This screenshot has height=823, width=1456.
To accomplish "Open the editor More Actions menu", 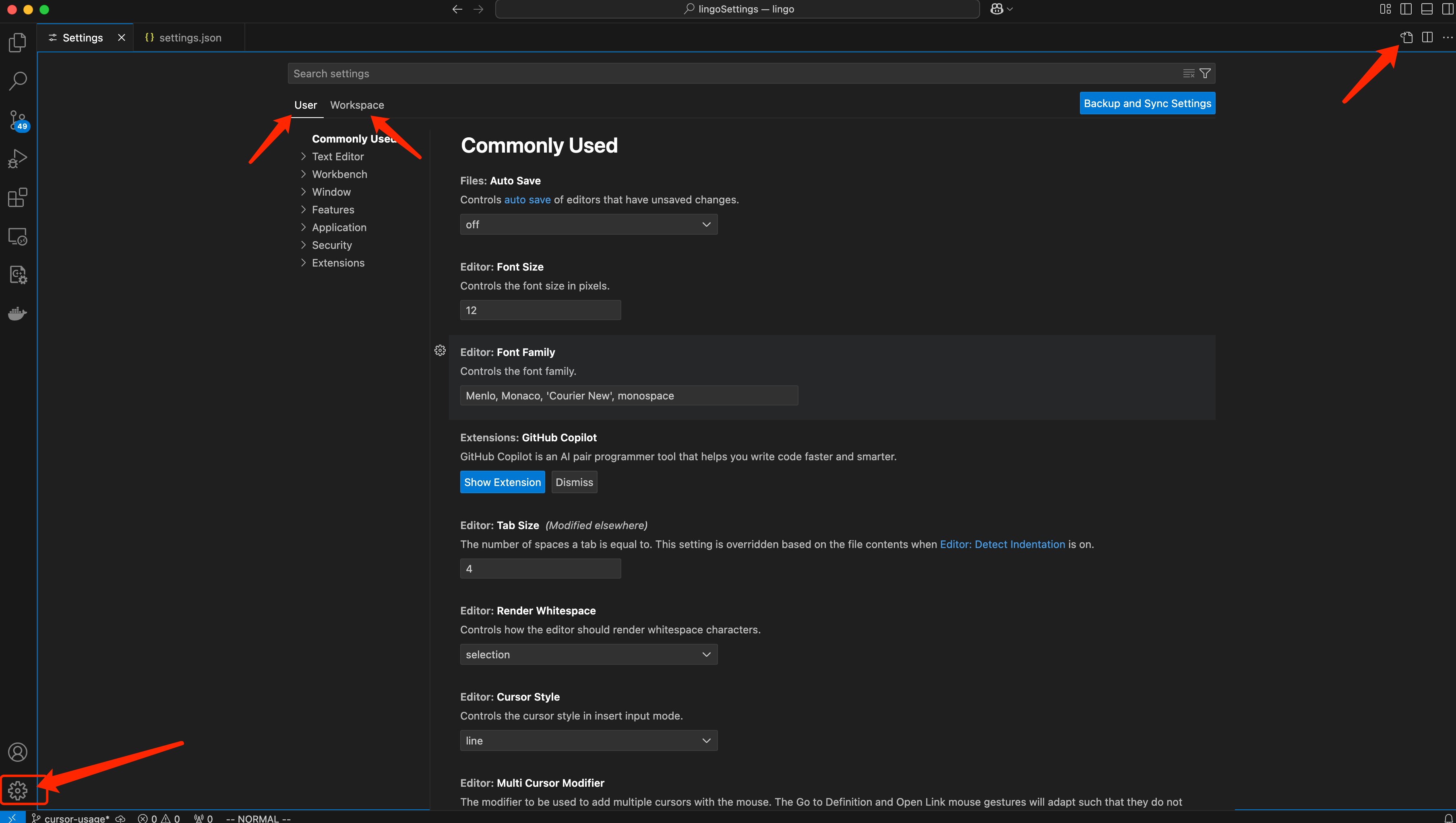I will coord(1447,37).
